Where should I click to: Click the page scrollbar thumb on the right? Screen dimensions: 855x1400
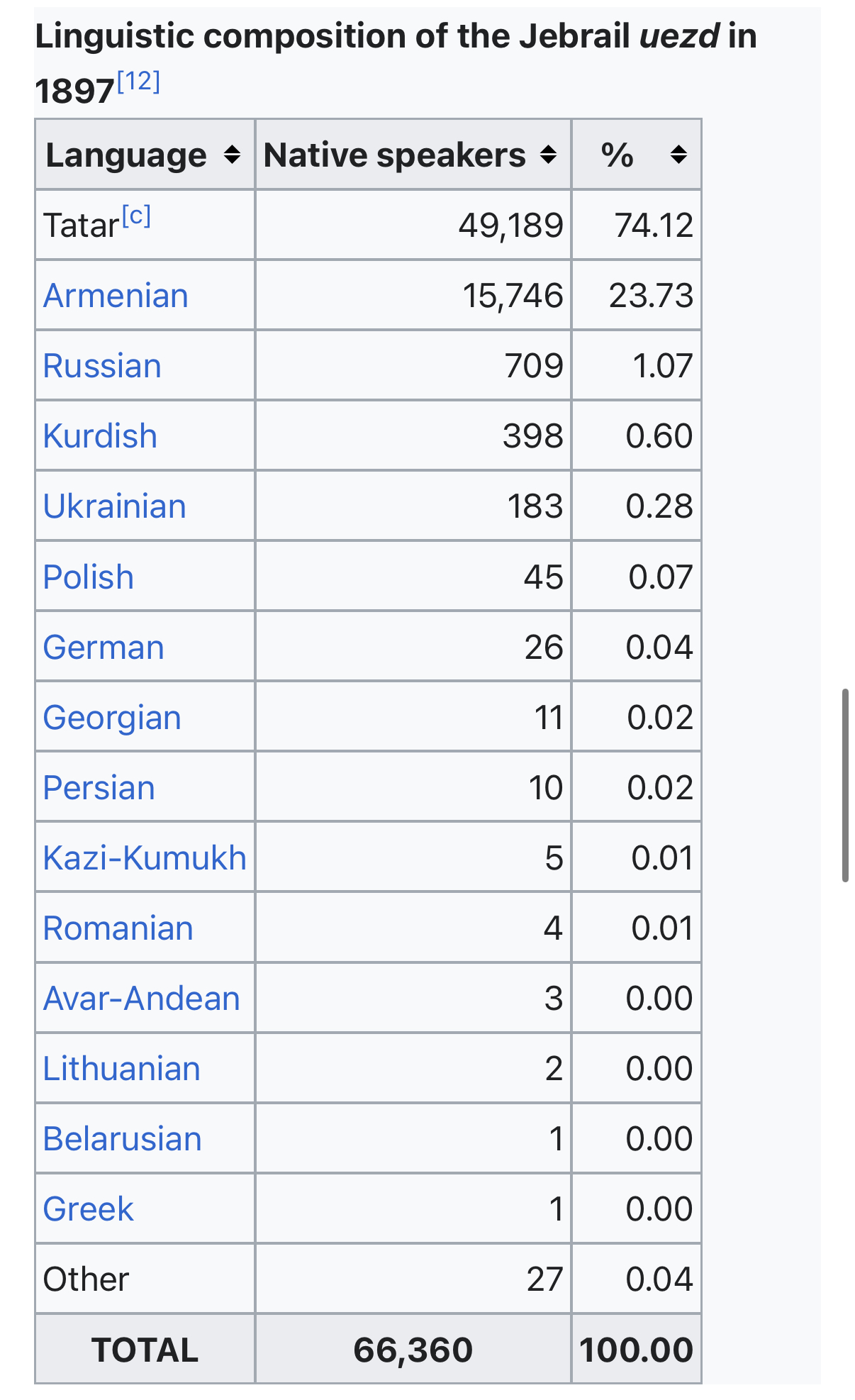845,785
